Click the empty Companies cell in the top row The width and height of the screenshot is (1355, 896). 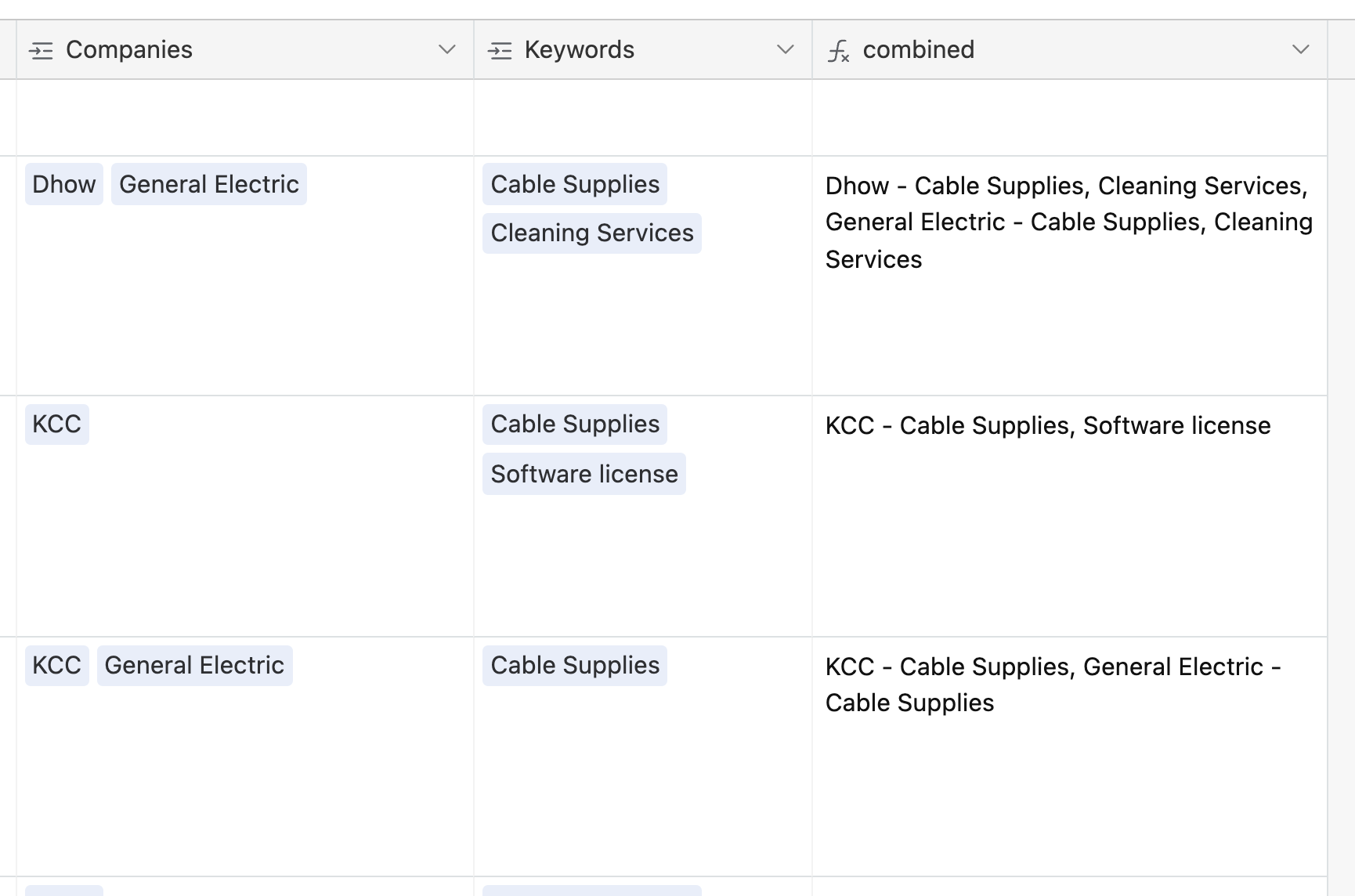point(245,117)
